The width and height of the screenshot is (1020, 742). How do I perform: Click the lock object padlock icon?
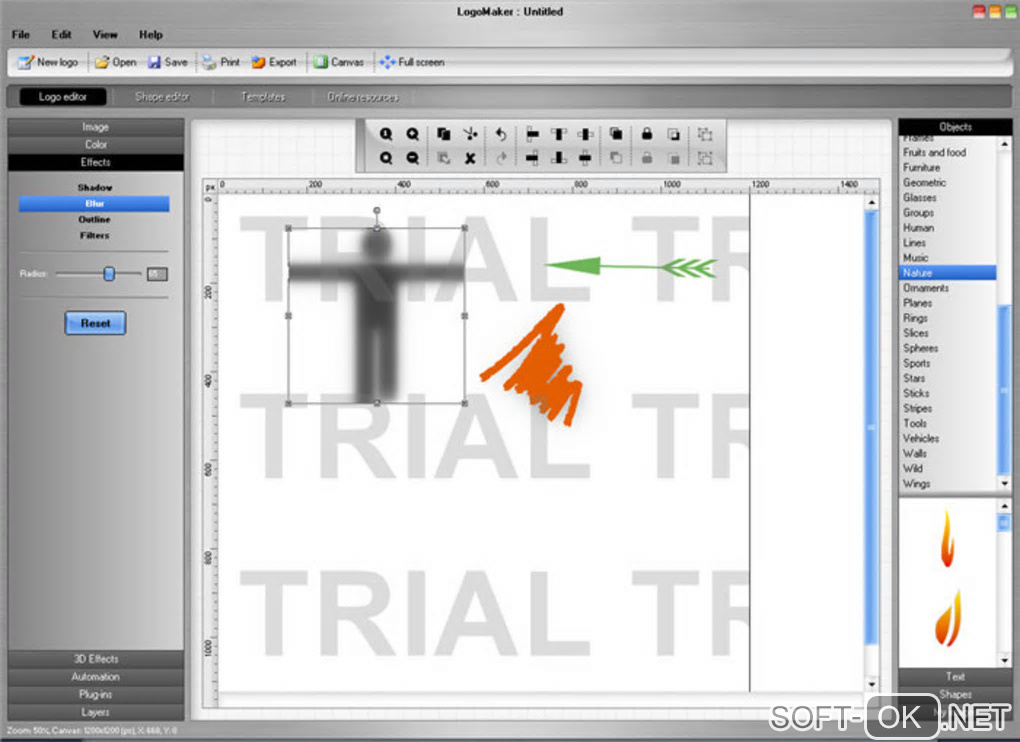pos(647,134)
